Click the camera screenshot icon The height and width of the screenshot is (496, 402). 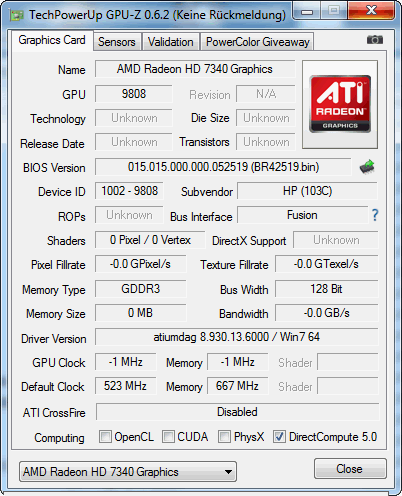[x=375, y=40]
